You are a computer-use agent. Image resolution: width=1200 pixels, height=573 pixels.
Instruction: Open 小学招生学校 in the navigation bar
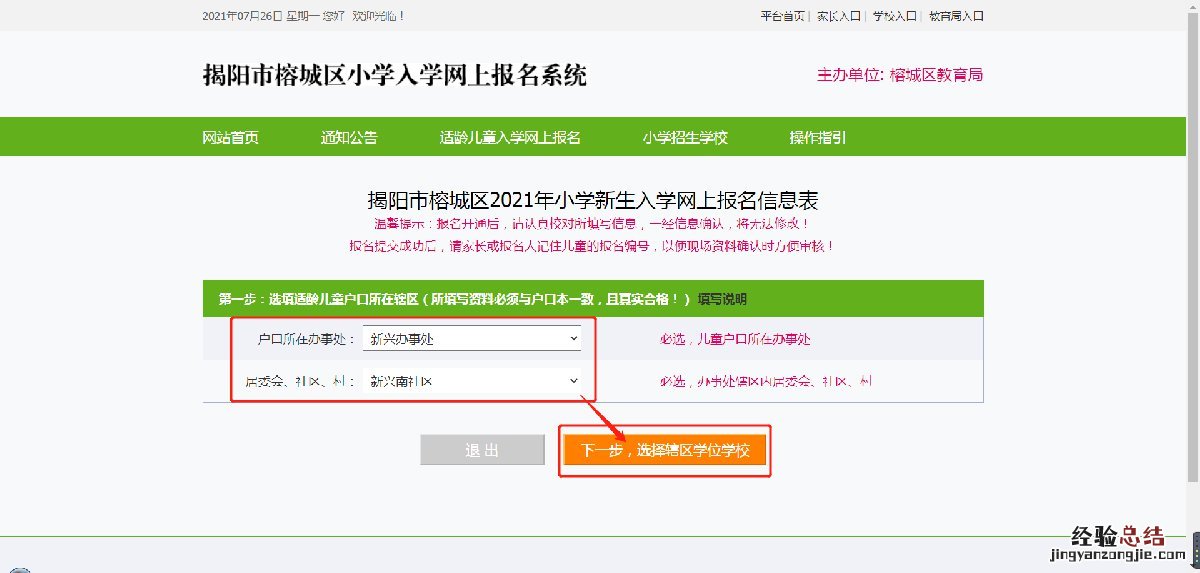685,138
